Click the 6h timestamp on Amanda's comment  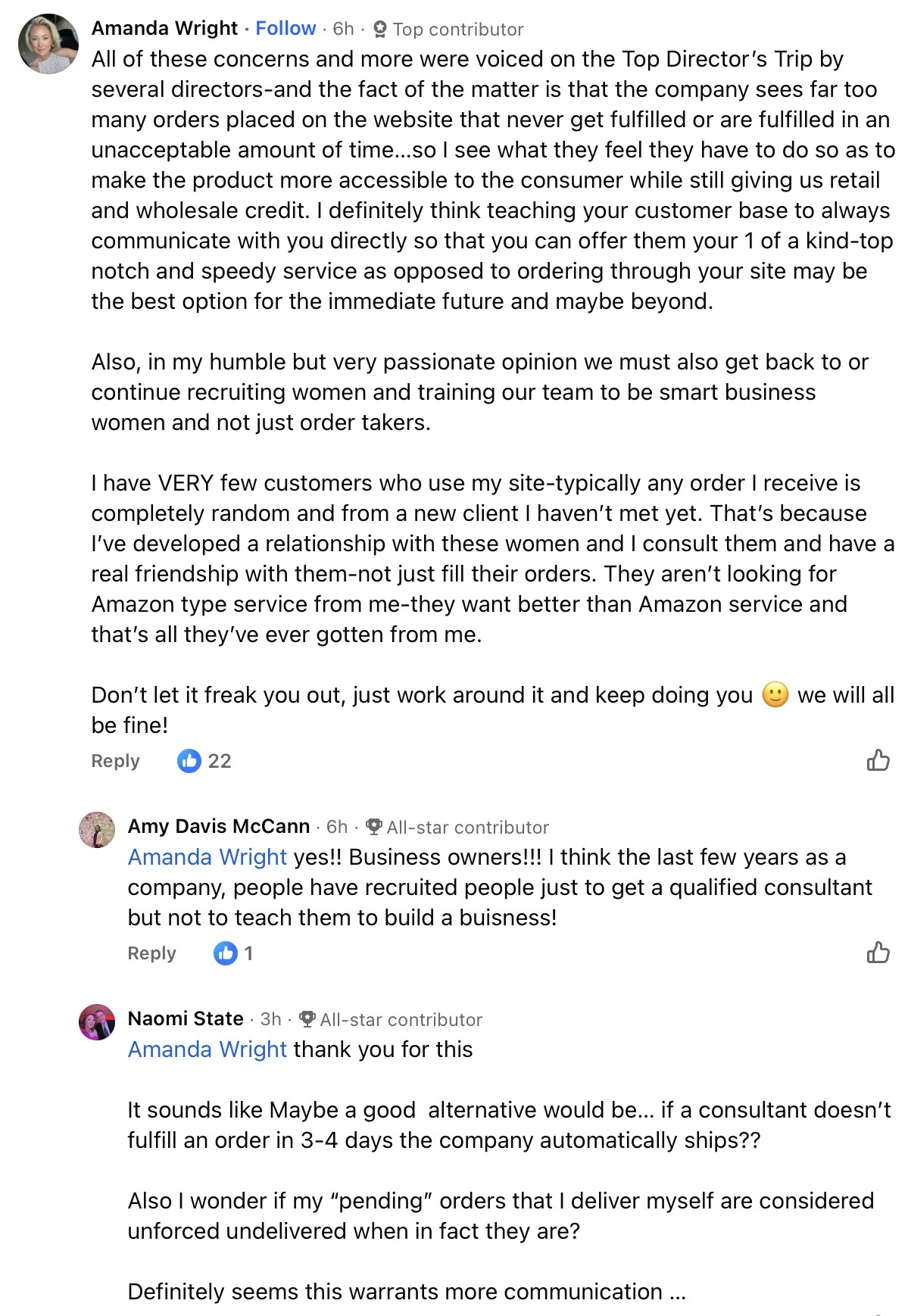343,29
